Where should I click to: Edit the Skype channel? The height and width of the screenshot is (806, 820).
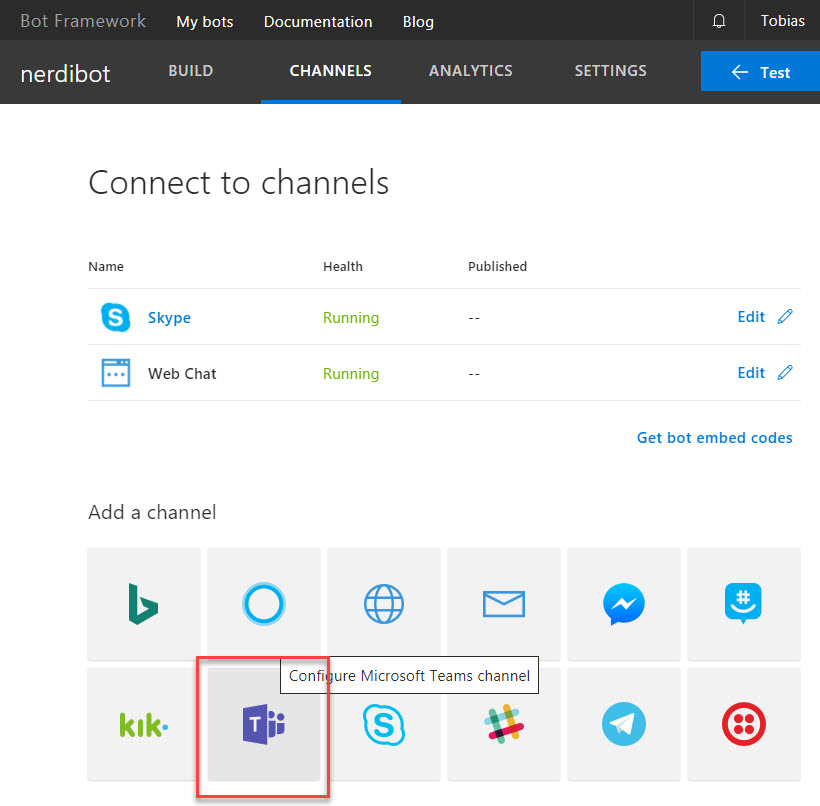tap(751, 316)
